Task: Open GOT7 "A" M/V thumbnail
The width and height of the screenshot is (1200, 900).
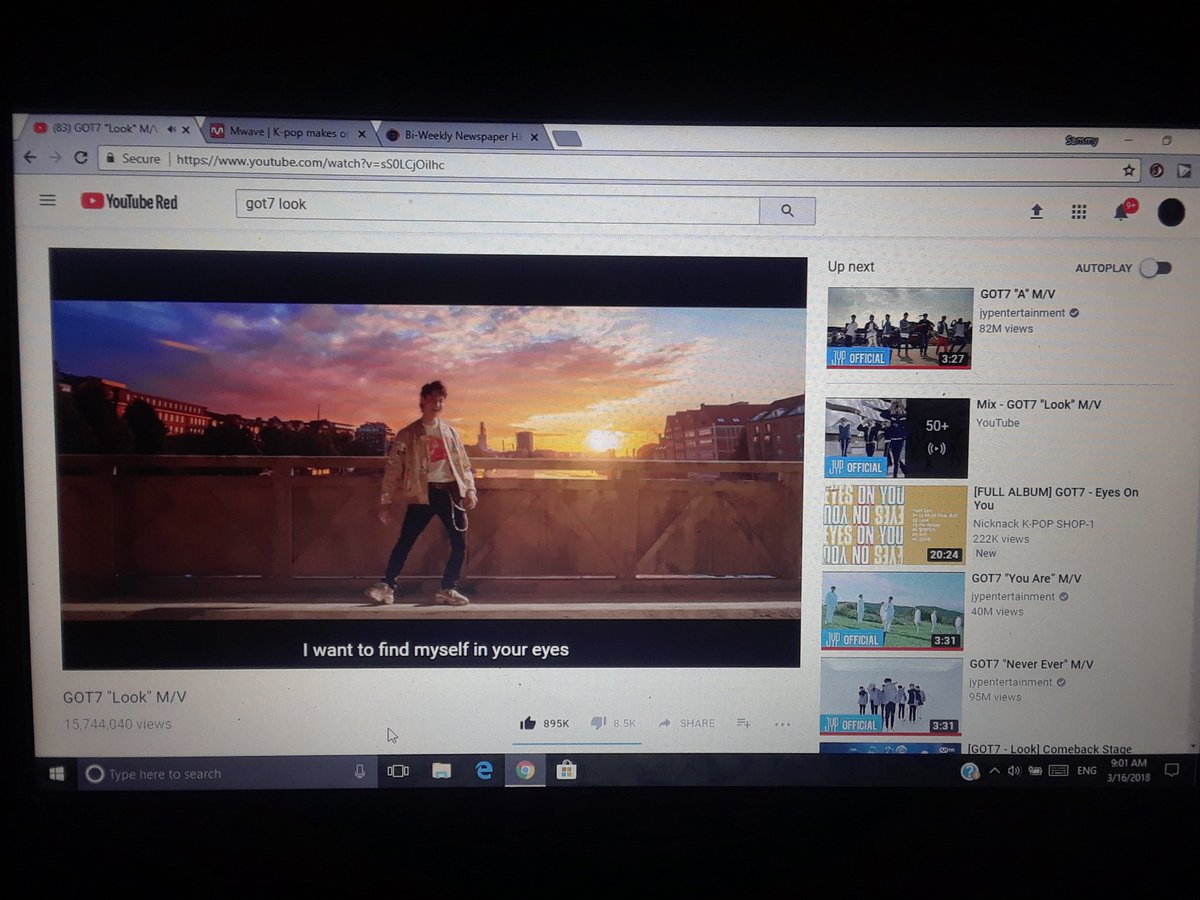Action: click(899, 328)
